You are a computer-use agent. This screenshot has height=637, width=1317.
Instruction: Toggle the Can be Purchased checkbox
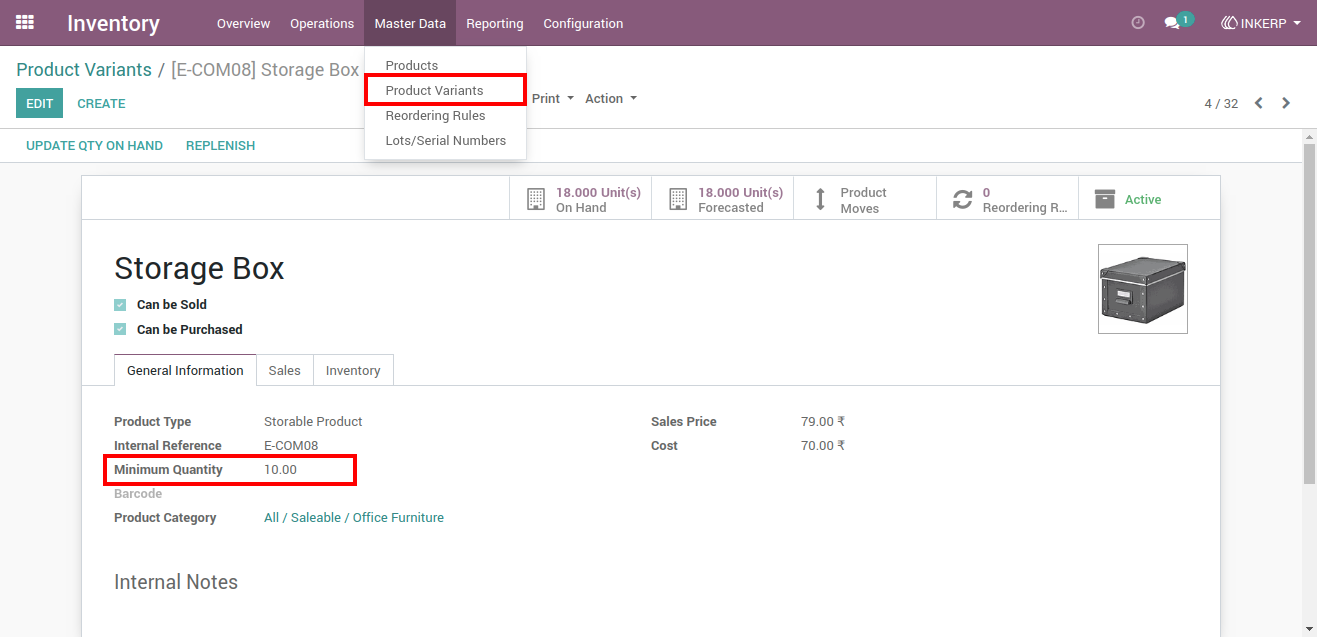coord(120,330)
